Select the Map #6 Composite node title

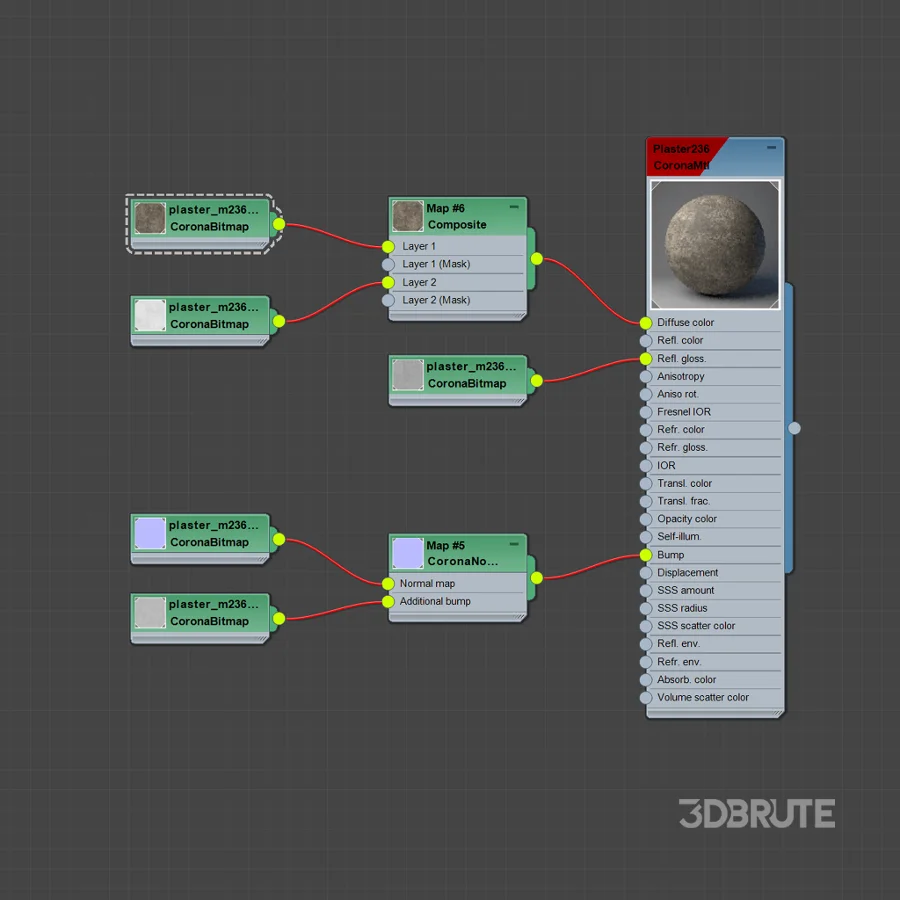click(457, 216)
